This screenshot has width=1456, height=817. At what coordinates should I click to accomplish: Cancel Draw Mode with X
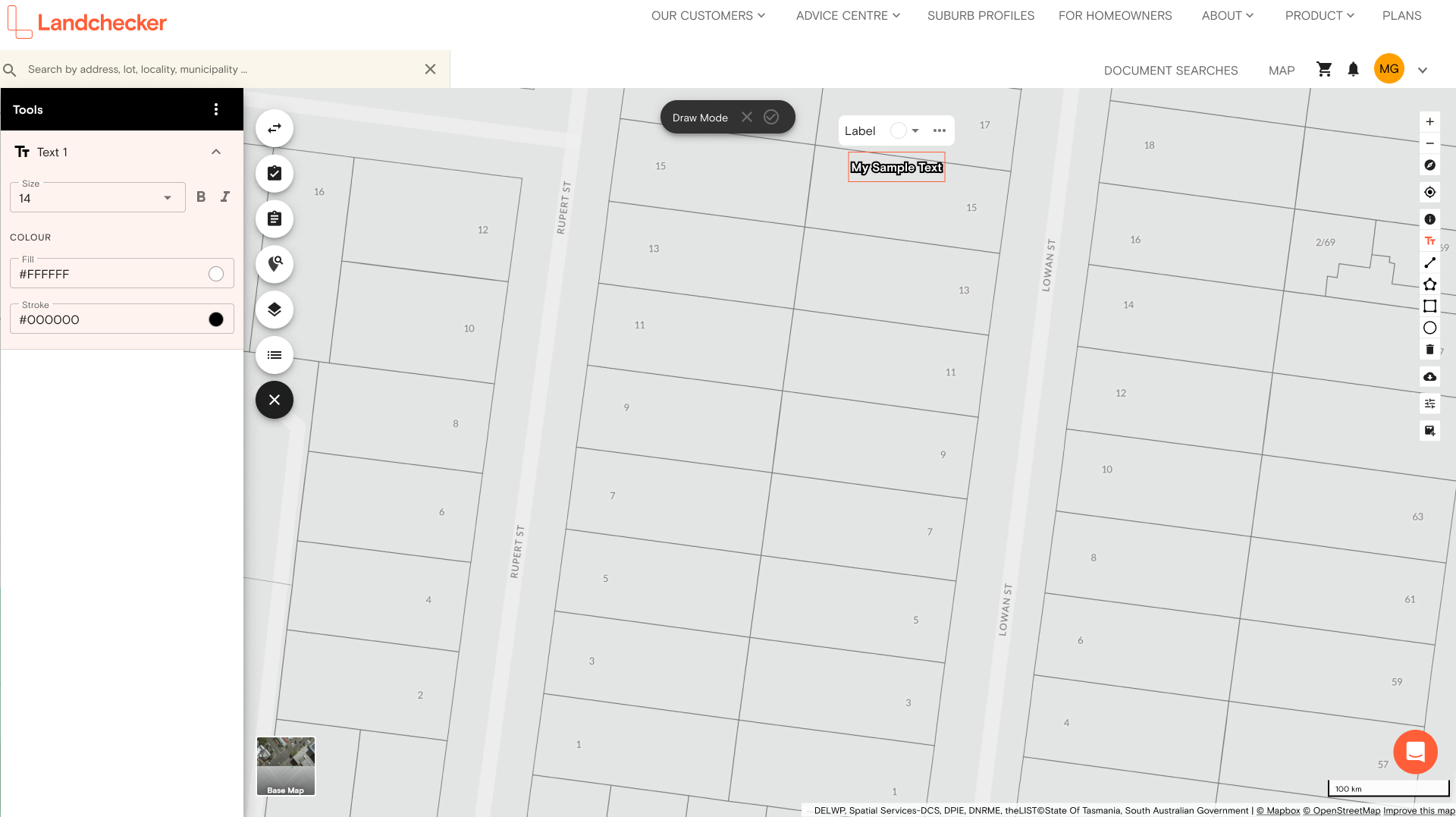(x=747, y=117)
